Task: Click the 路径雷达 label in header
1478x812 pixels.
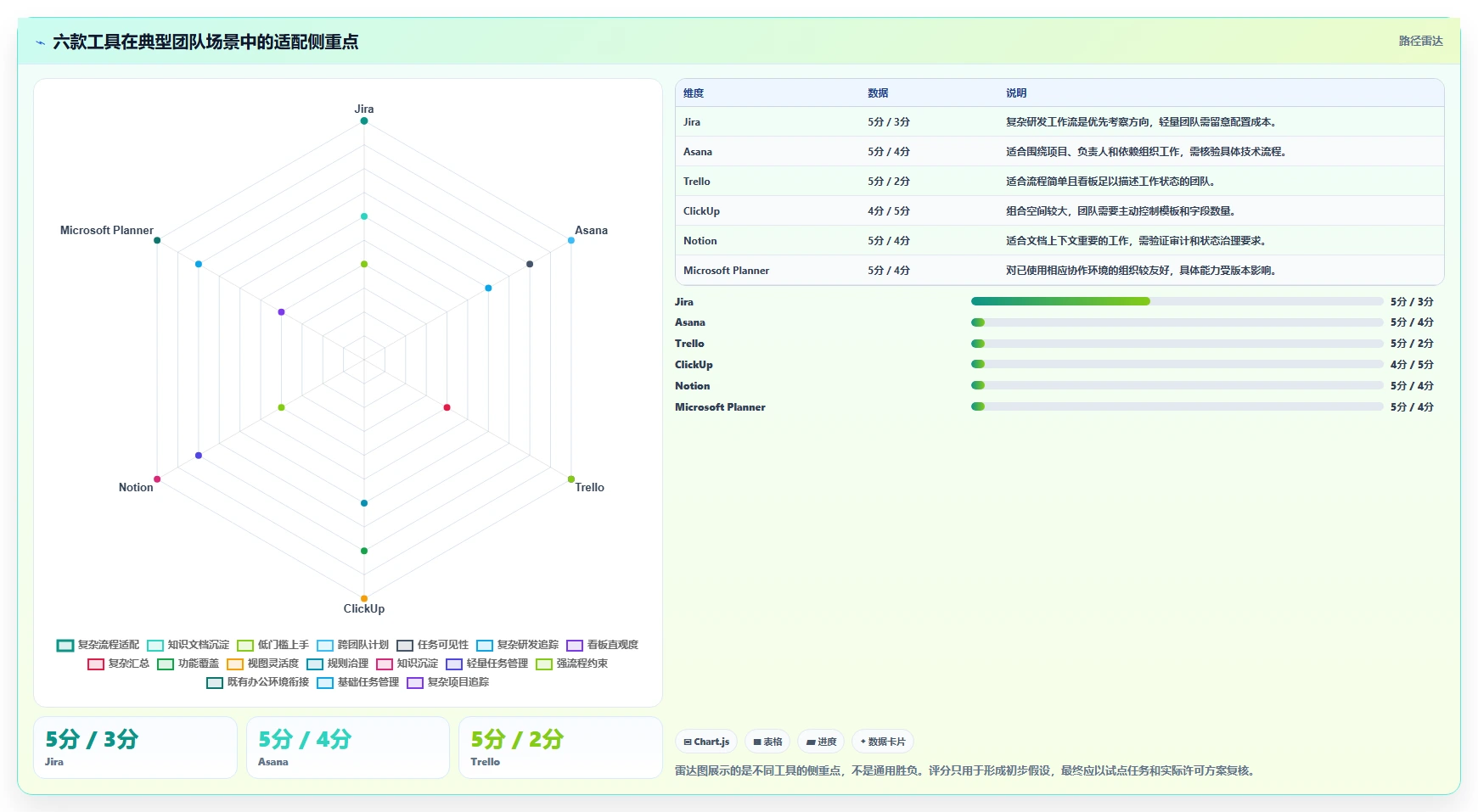Action: (x=1420, y=41)
